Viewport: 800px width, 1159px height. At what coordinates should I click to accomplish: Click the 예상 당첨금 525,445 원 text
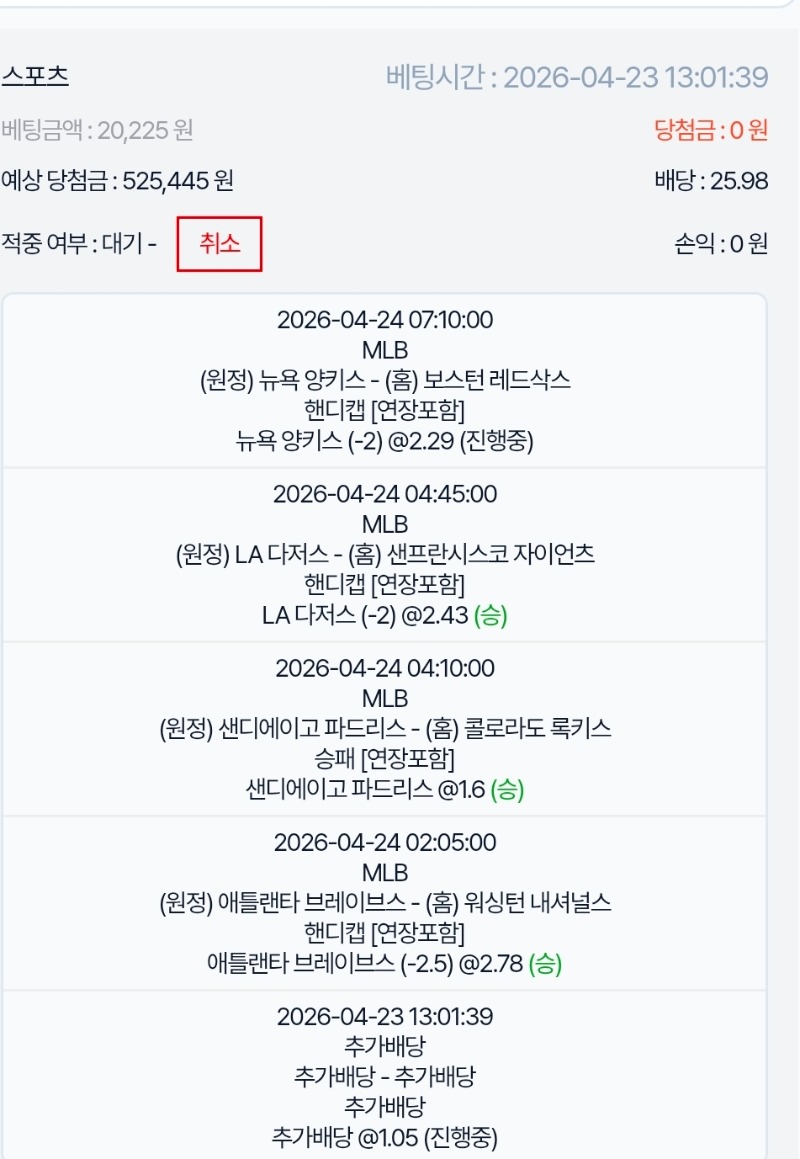[117, 181]
